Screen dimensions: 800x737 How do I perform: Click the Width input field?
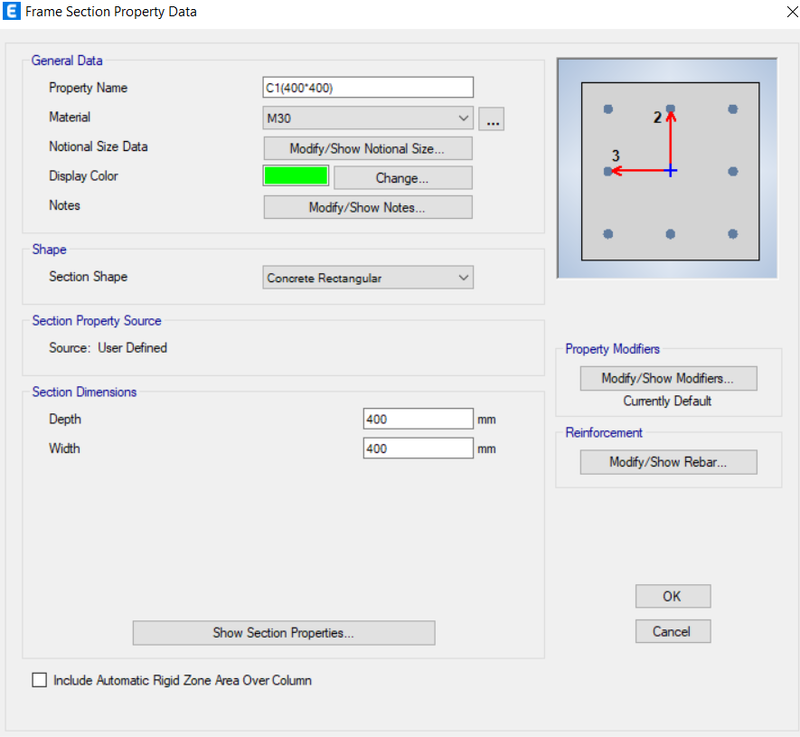pos(418,448)
